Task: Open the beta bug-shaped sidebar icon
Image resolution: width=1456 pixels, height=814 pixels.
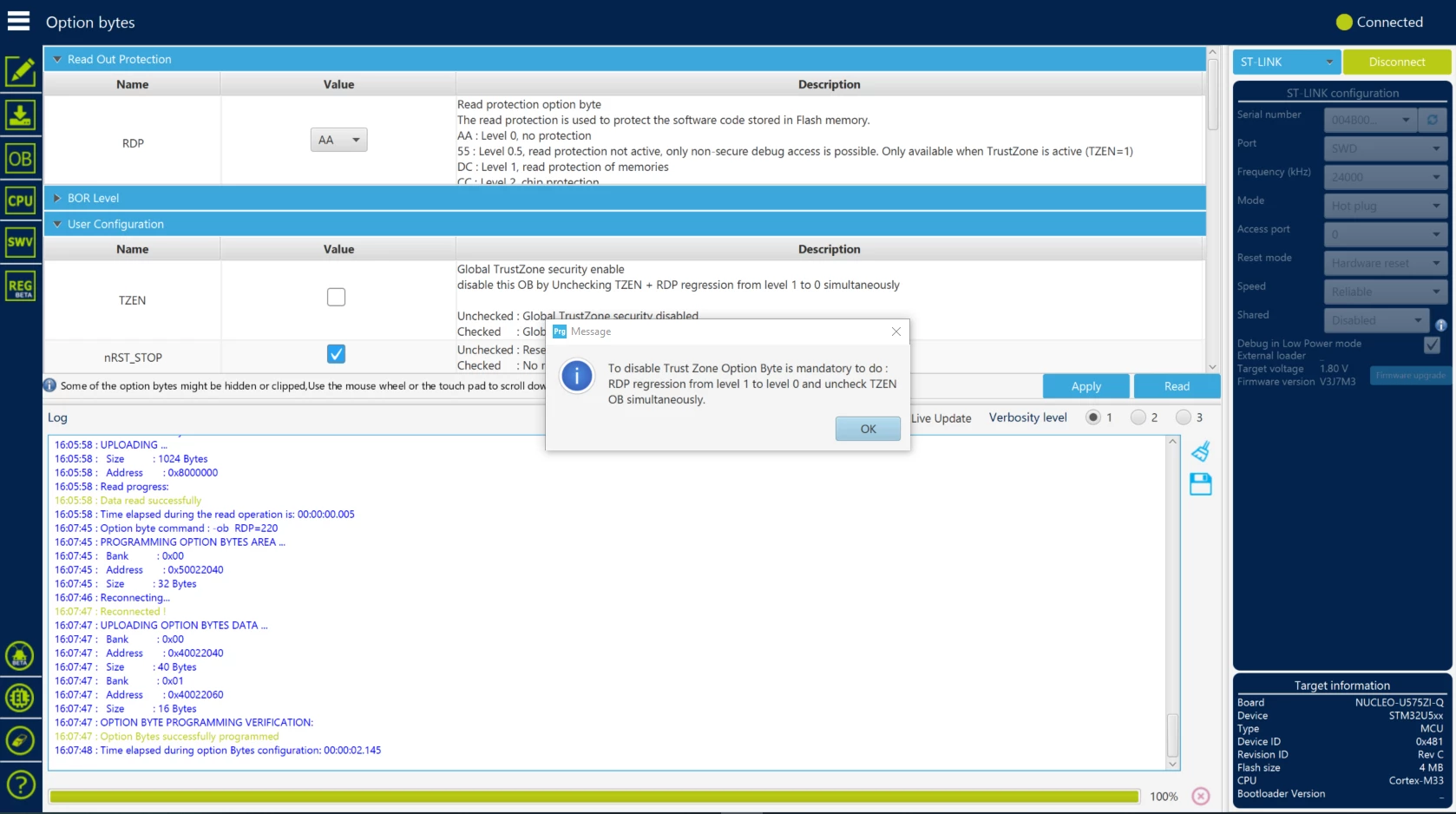Action: [20, 656]
